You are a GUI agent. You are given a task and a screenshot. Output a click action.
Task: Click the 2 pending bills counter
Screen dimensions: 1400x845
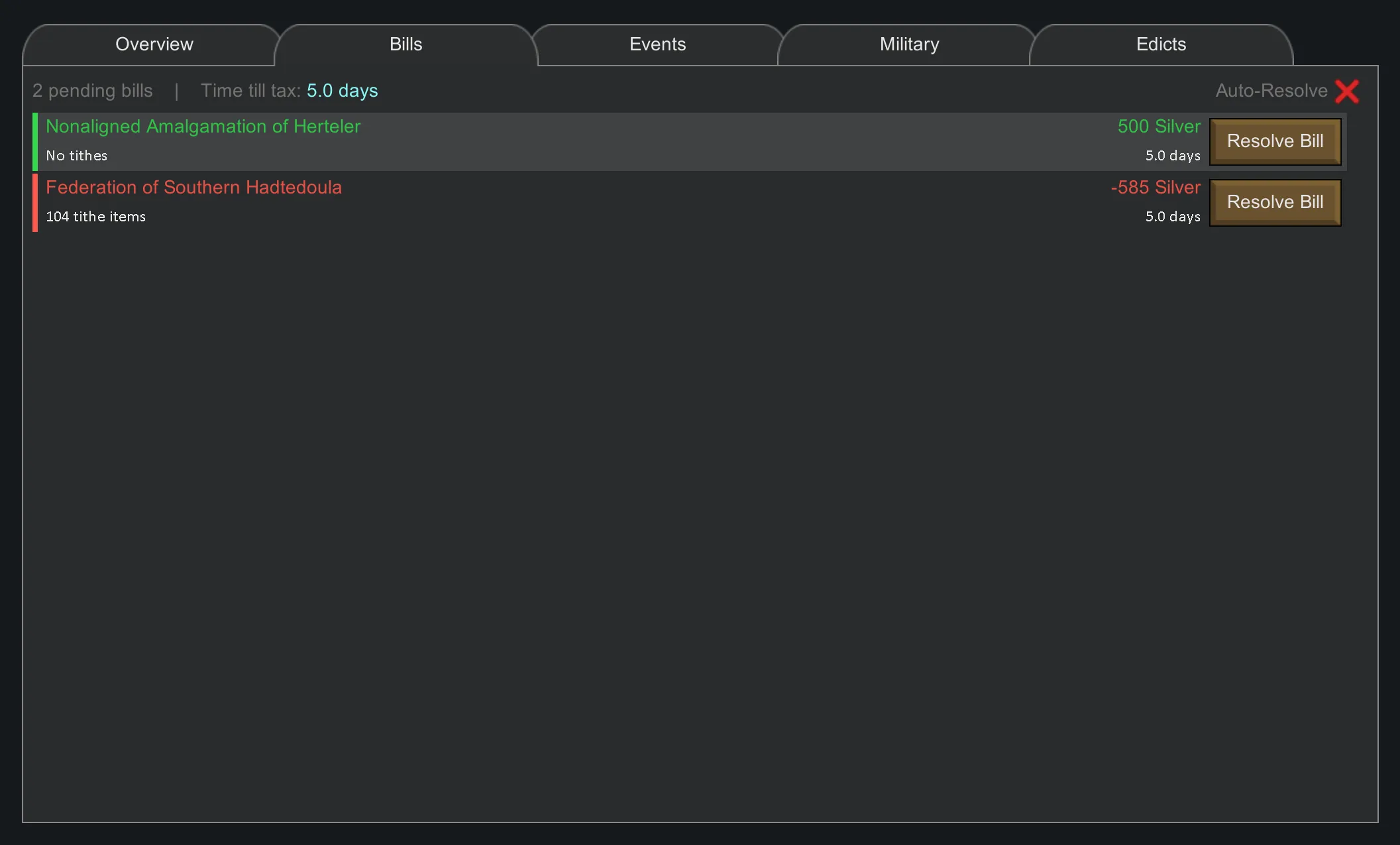(x=92, y=91)
